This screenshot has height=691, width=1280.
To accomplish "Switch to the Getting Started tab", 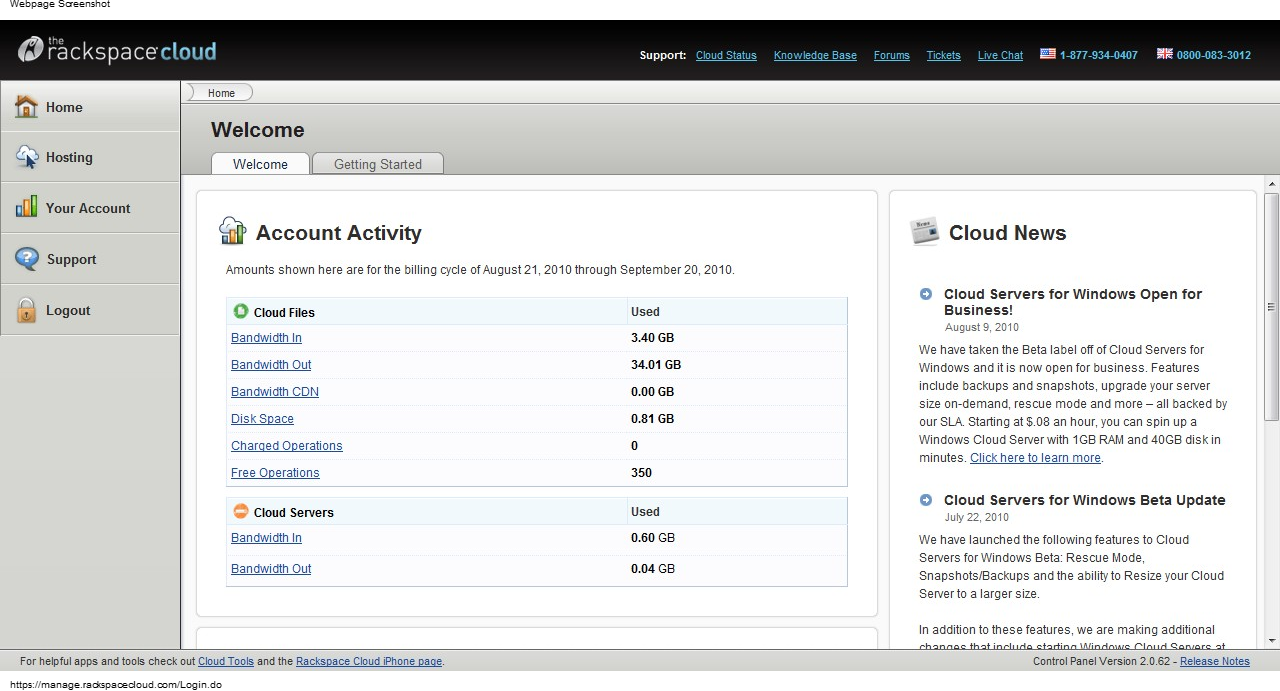I will coord(378,164).
